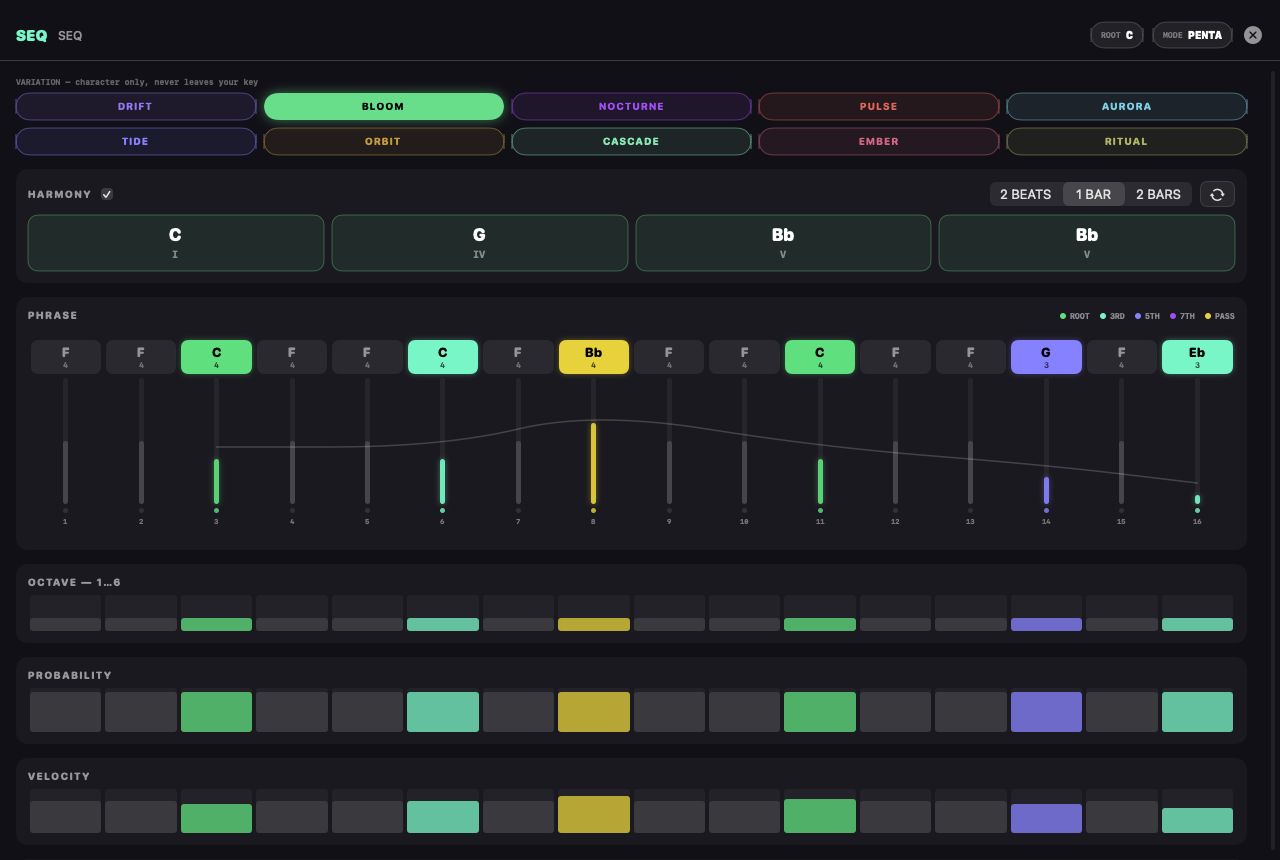Toggle phrase step 3 note C
Viewport: 1280px width, 860px height.
click(x=216, y=357)
